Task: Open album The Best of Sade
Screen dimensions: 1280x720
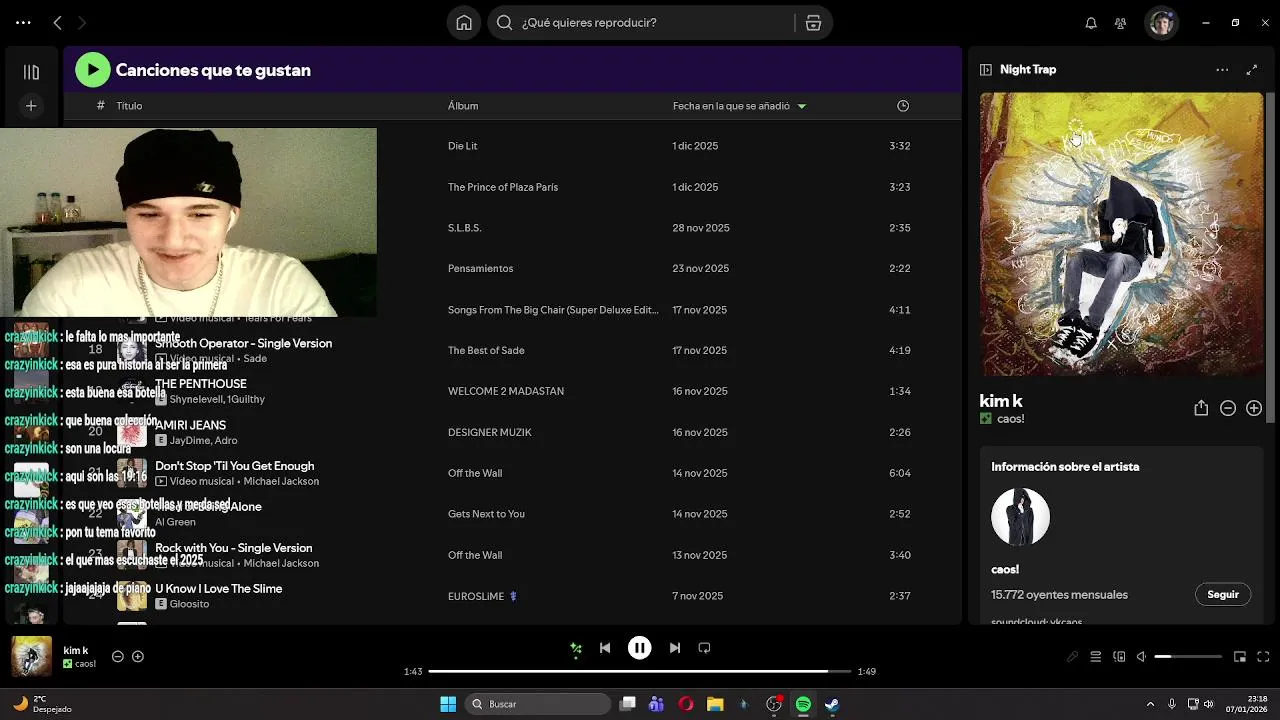Action: tap(486, 350)
